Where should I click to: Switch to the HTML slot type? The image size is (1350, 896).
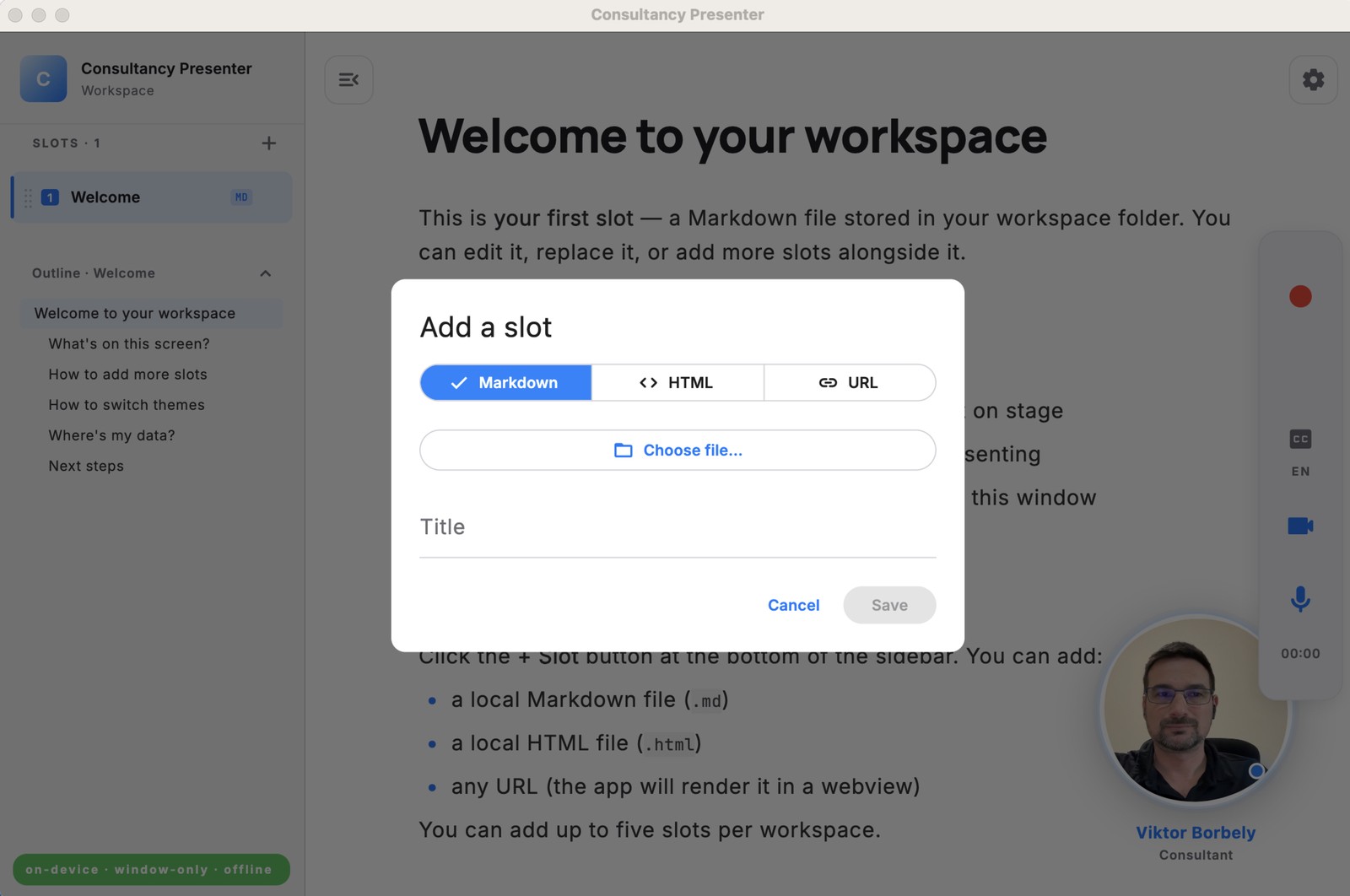(677, 383)
